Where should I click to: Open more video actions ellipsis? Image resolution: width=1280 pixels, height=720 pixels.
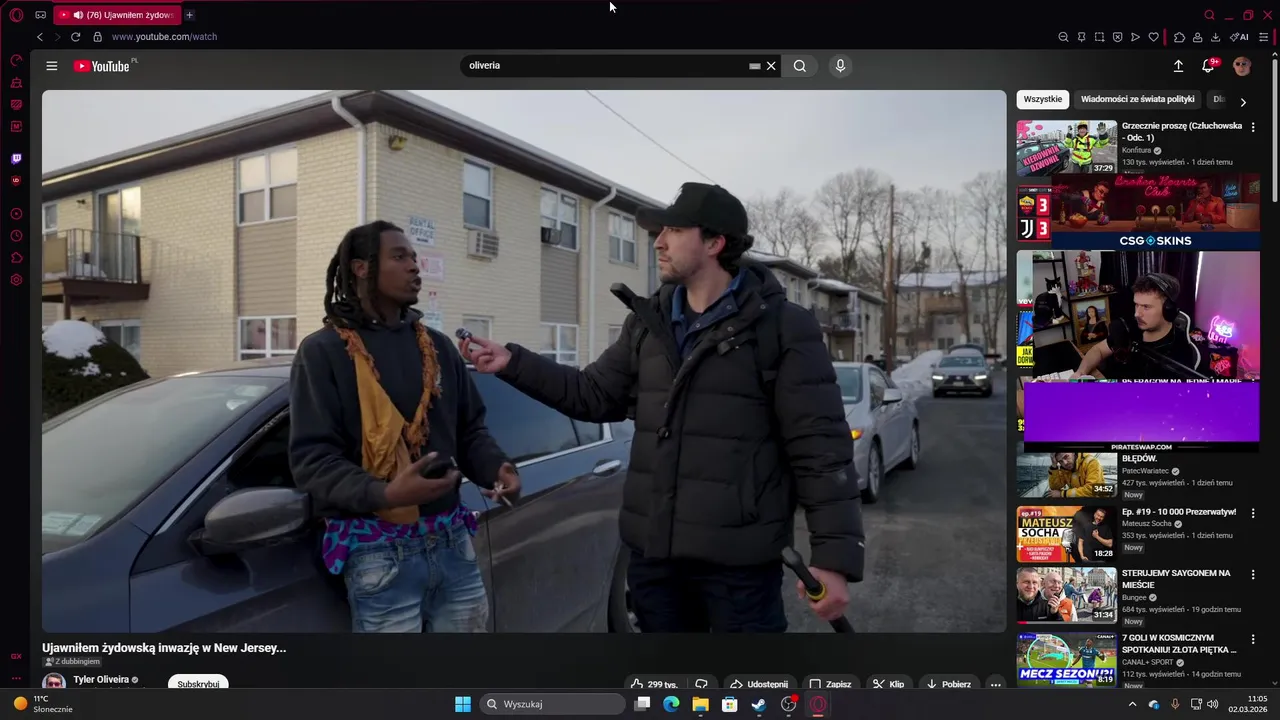pyautogui.click(x=995, y=684)
